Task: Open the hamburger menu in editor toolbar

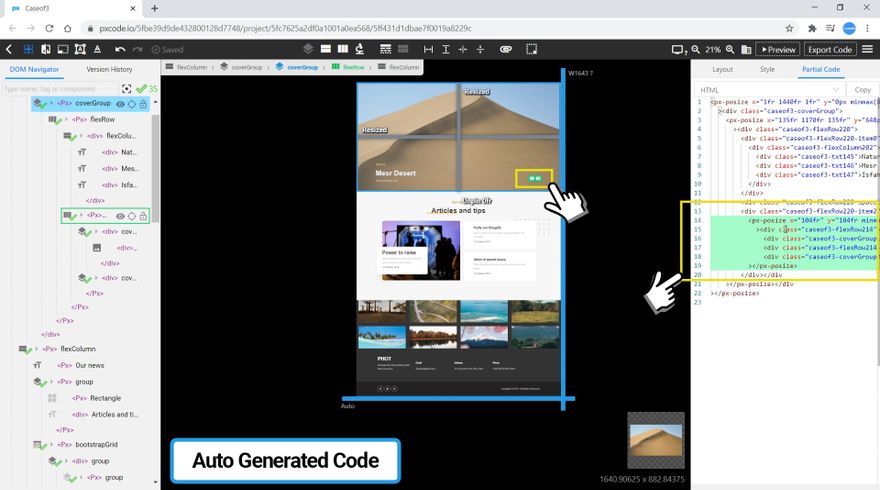Action: tap(869, 49)
